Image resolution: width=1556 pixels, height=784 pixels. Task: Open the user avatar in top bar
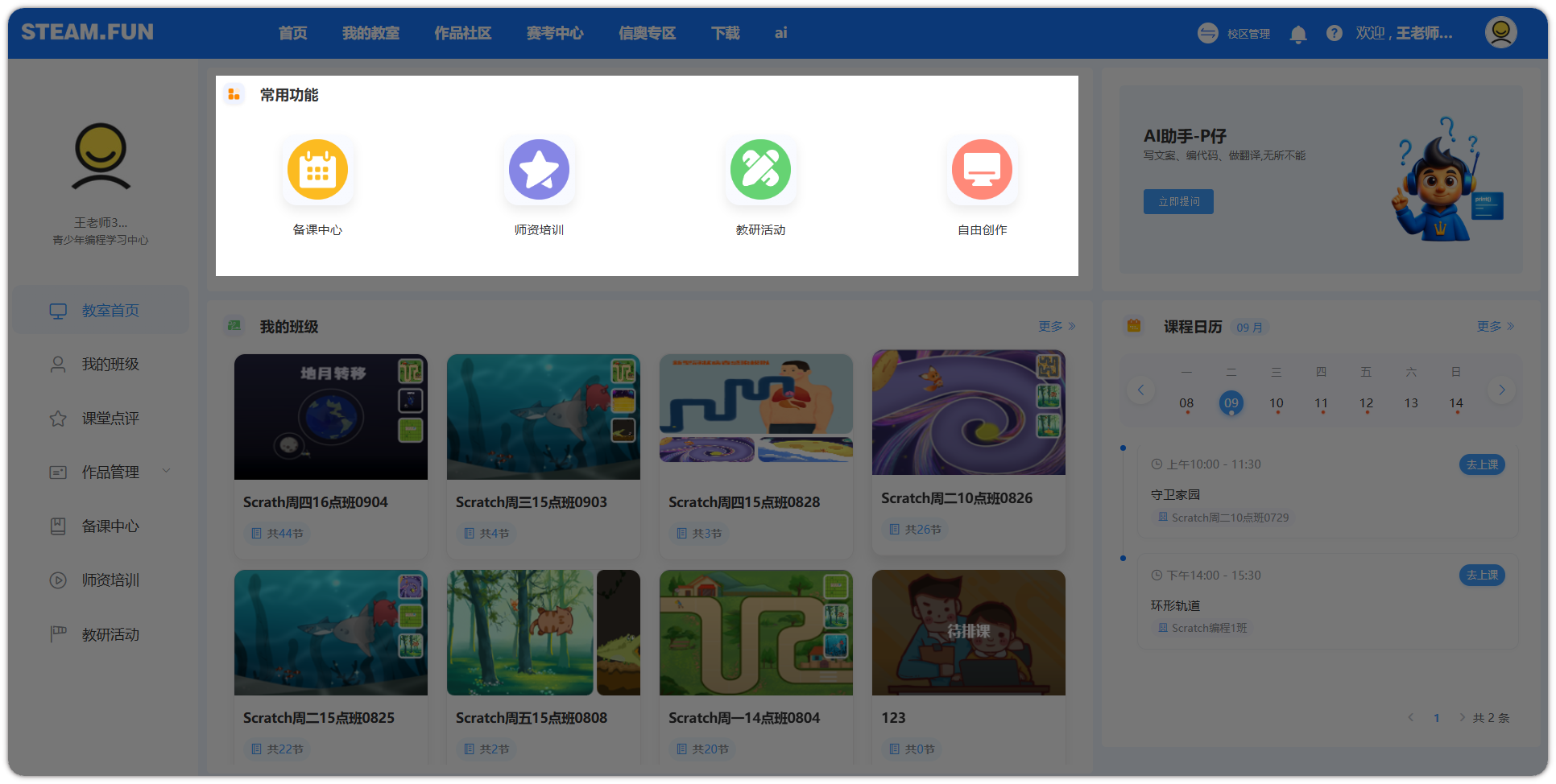point(1501,32)
